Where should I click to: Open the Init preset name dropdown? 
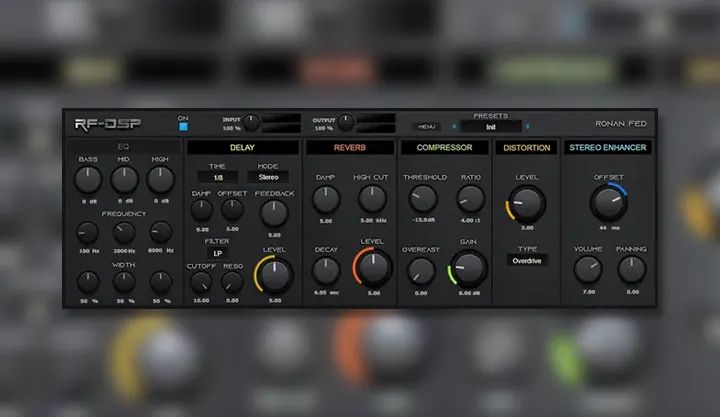click(x=491, y=127)
